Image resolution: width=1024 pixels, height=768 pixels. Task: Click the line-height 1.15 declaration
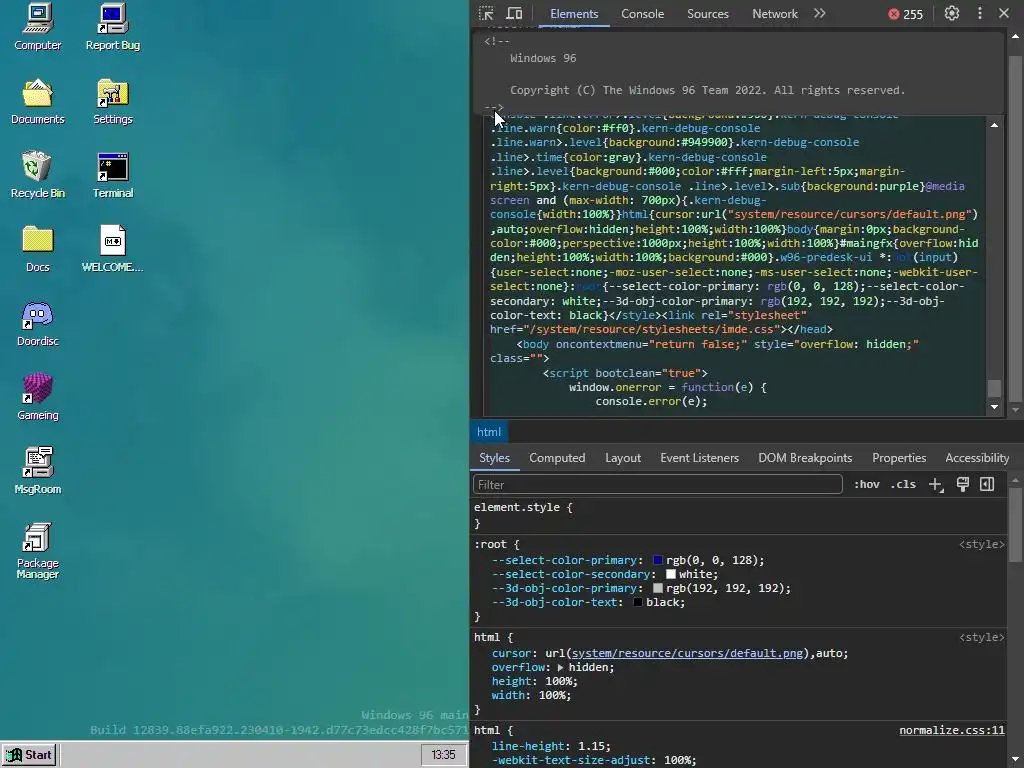point(551,746)
